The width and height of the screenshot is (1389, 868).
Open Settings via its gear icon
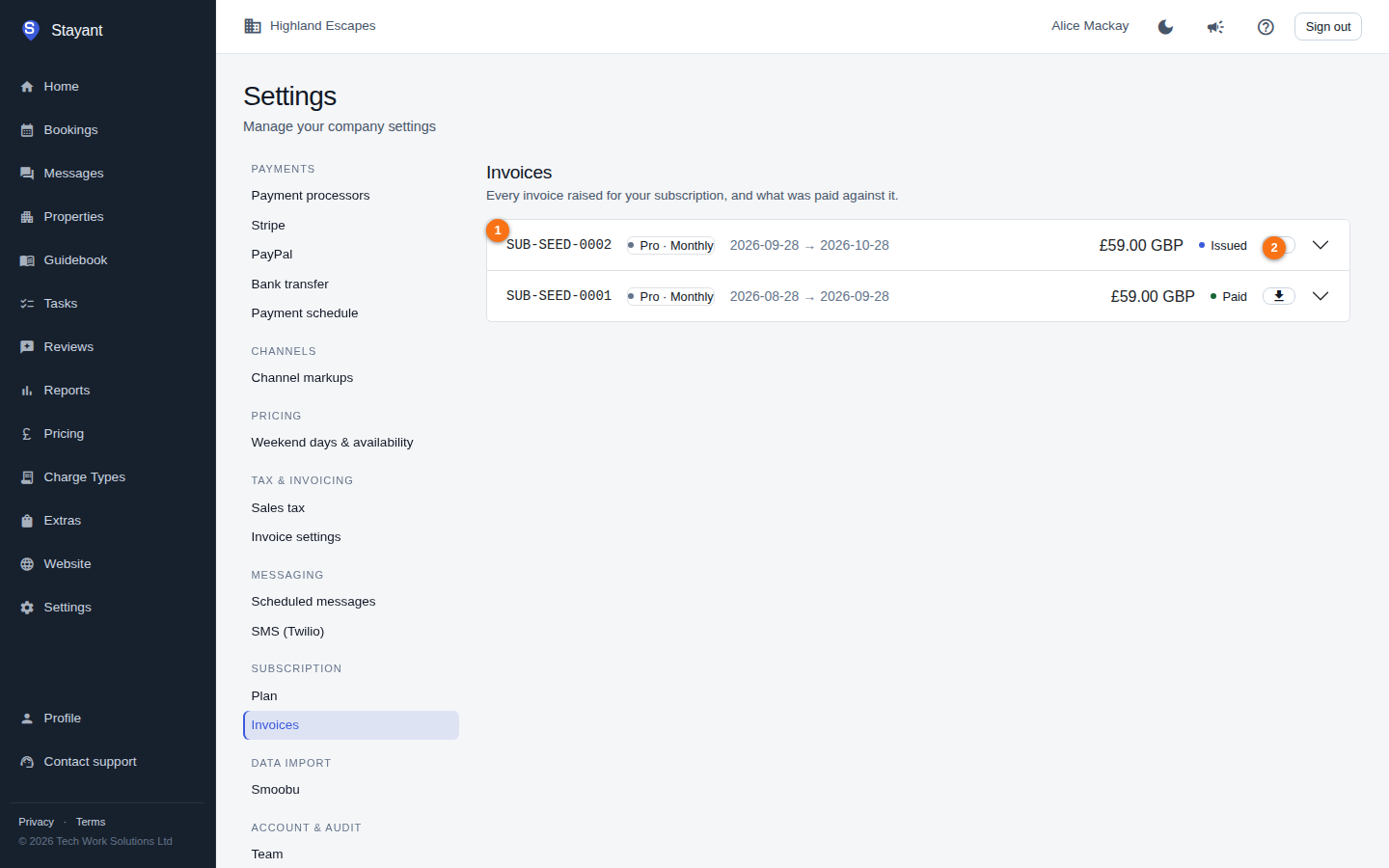[27, 608]
